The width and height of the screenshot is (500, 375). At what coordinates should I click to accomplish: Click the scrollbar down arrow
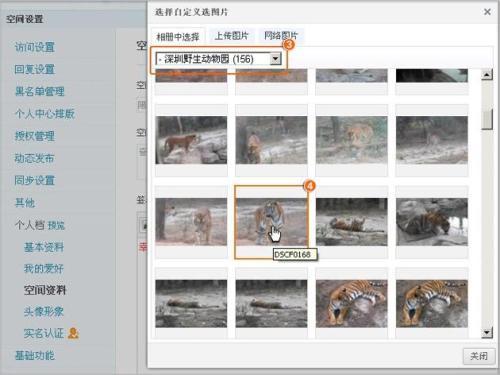click(x=487, y=332)
